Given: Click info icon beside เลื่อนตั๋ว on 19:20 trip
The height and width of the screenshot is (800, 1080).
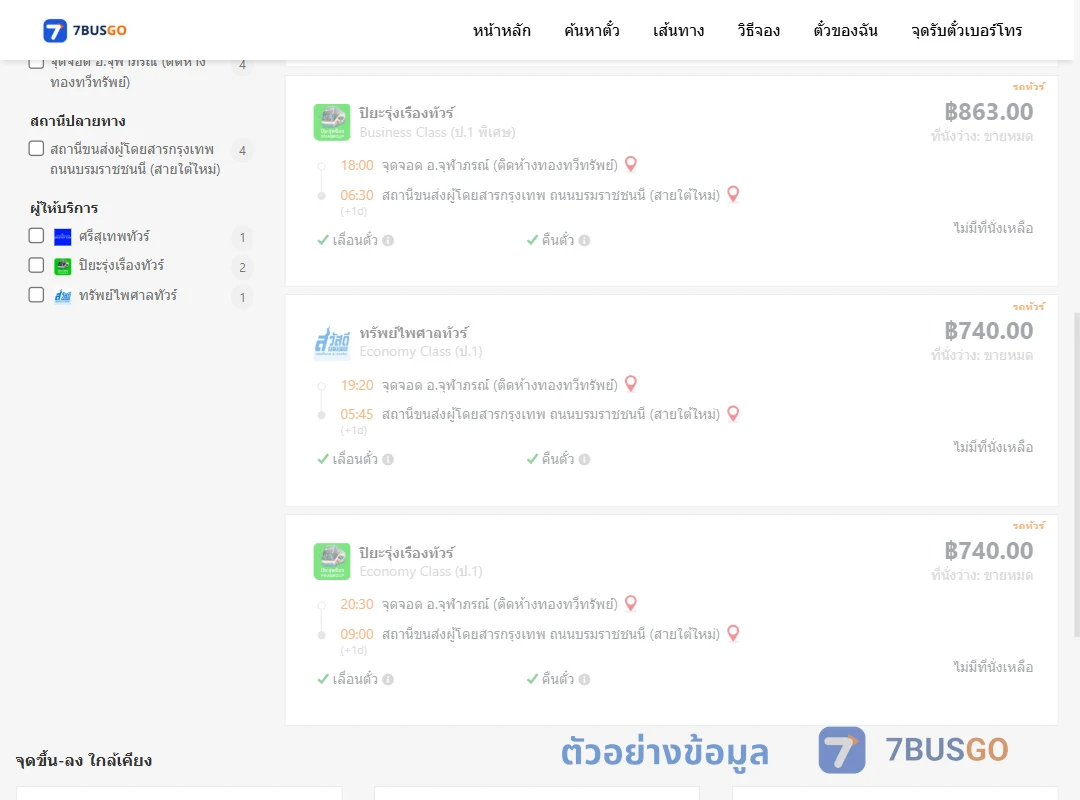Looking at the screenshot, I should pos(388,460).
